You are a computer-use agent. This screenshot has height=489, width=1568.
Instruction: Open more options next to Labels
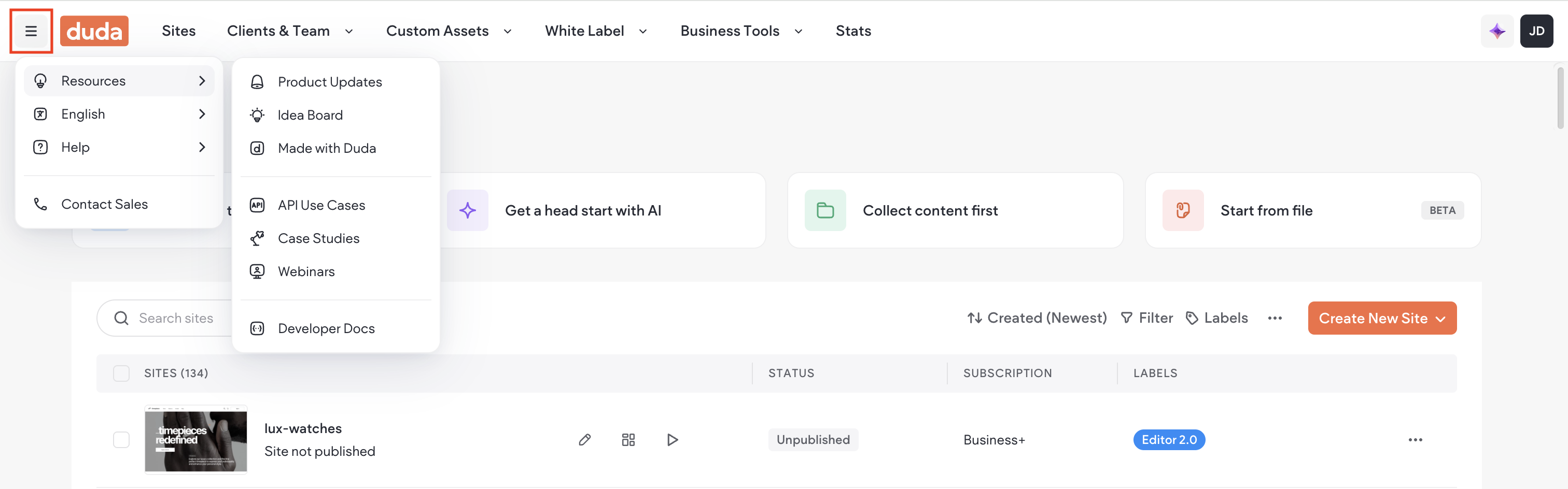[1275, 318]
